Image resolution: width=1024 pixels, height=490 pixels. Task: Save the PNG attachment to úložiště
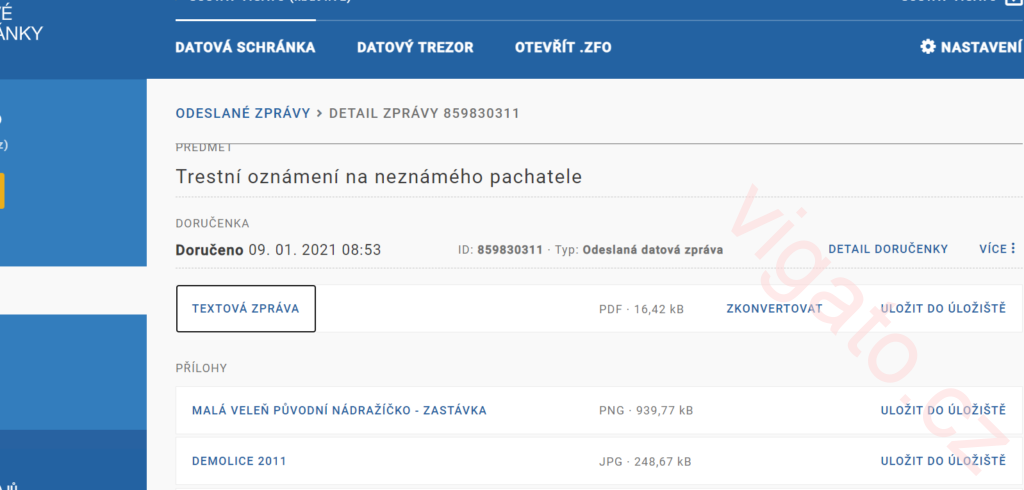tap(942, 411)
